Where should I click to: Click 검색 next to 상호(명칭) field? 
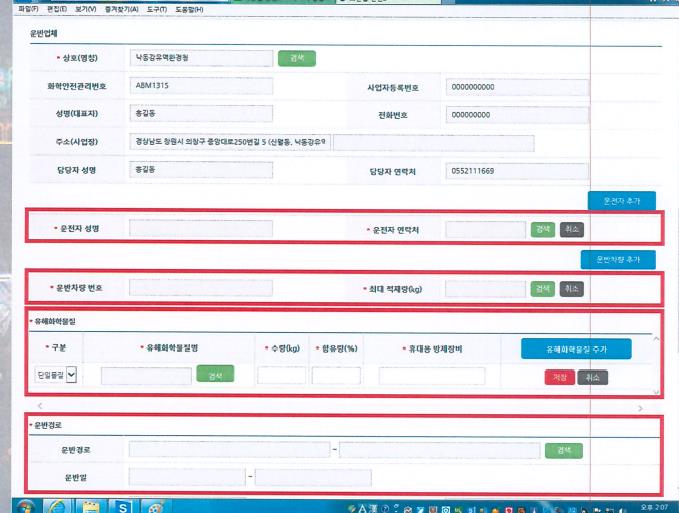[297, 58]
